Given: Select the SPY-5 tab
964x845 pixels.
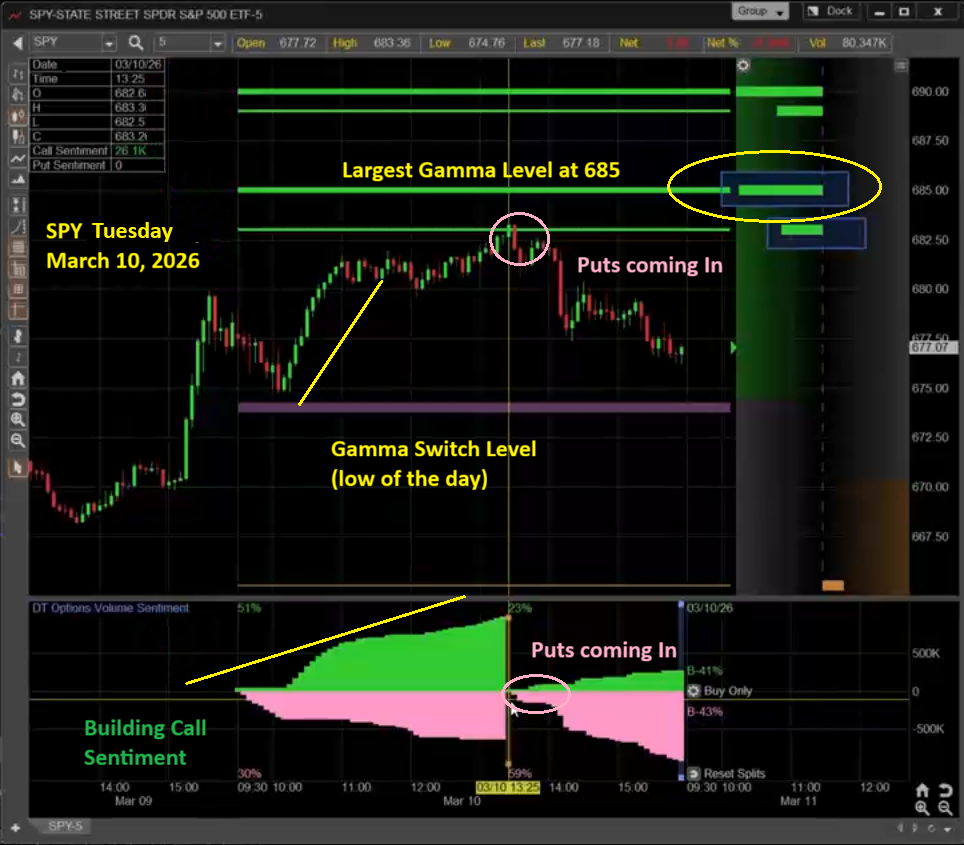Looking at the screenshot, I should click(x=67, y=827).
